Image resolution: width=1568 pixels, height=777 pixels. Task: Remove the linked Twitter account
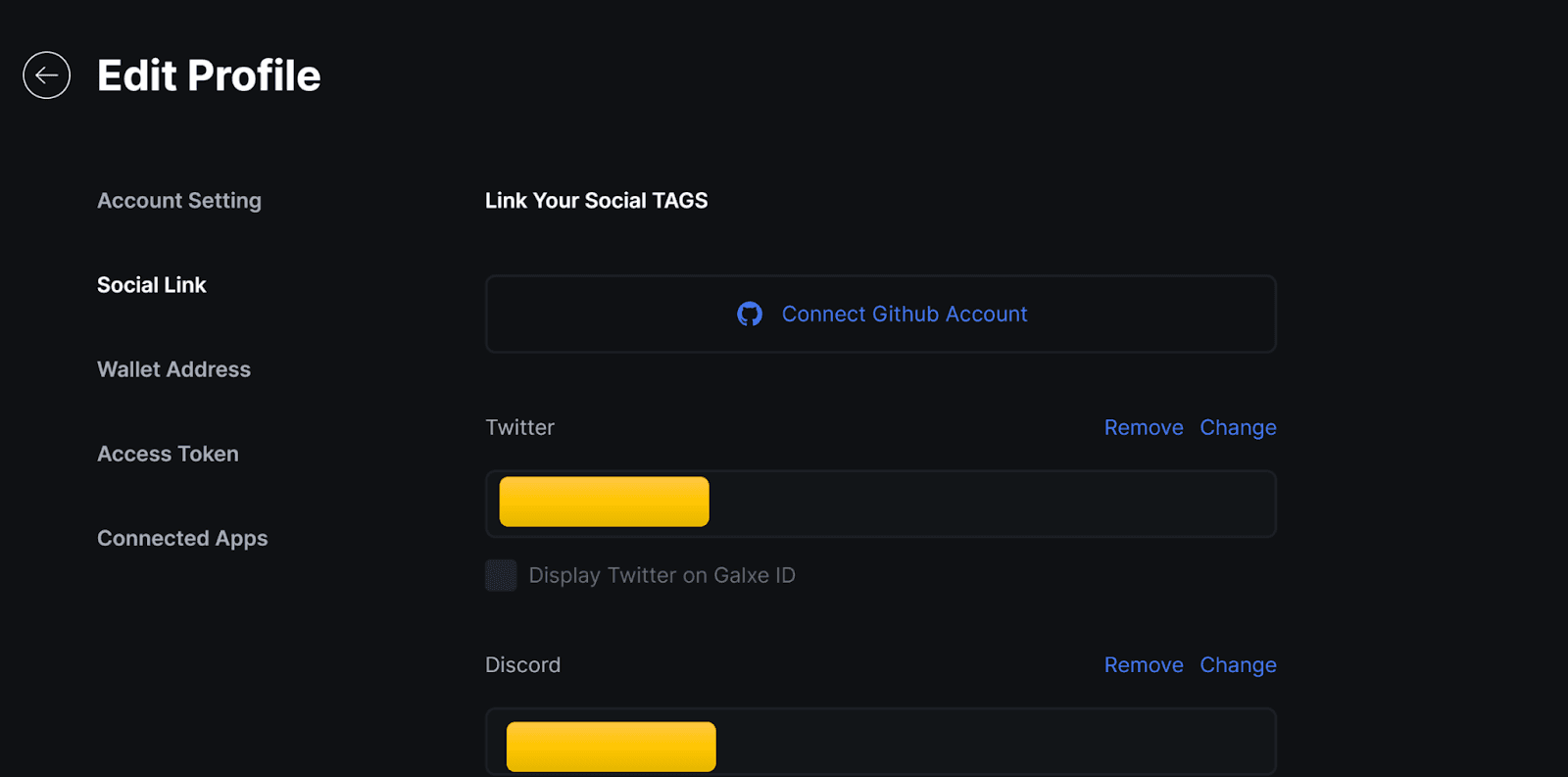pyautogui.click(x=1144, y=427)
